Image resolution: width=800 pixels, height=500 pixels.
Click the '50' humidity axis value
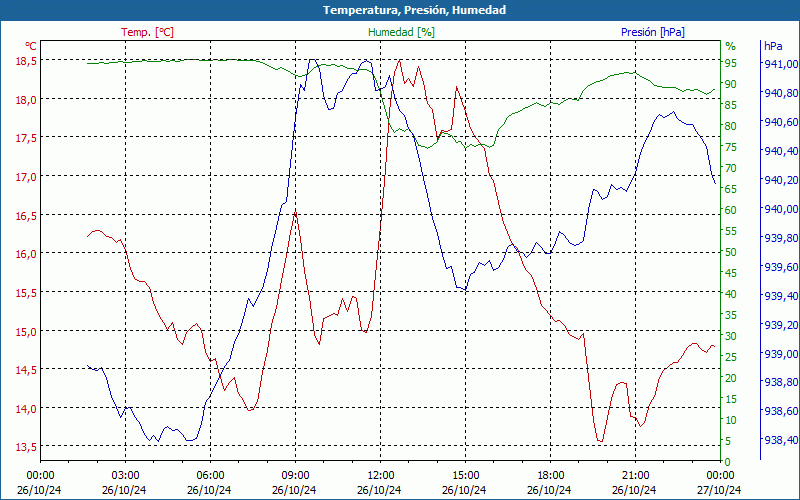[731, 252]
